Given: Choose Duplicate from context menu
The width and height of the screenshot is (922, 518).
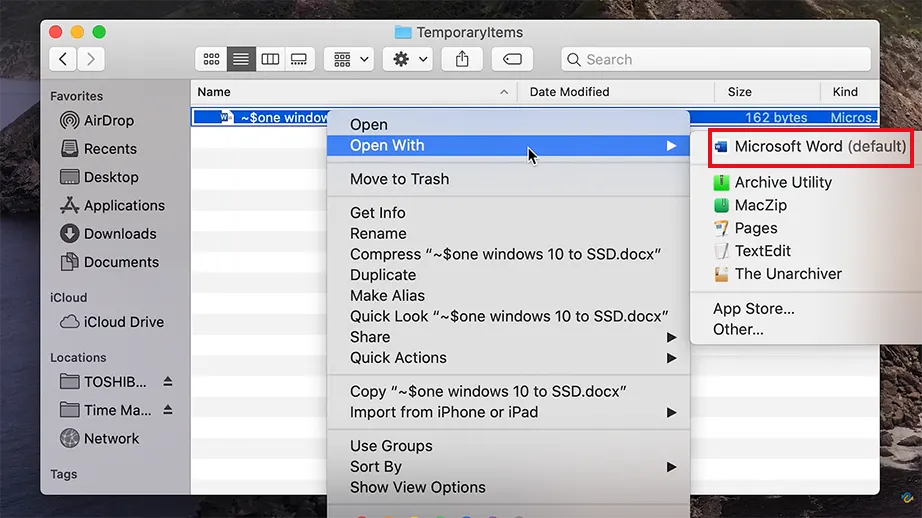Looking at the screenshot, I should tap(508, 275).
